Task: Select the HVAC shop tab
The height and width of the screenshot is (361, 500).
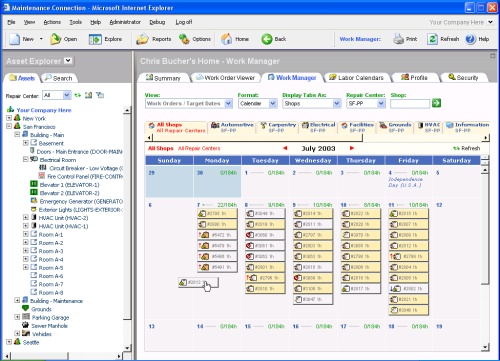Action: [x=428, y=127]
